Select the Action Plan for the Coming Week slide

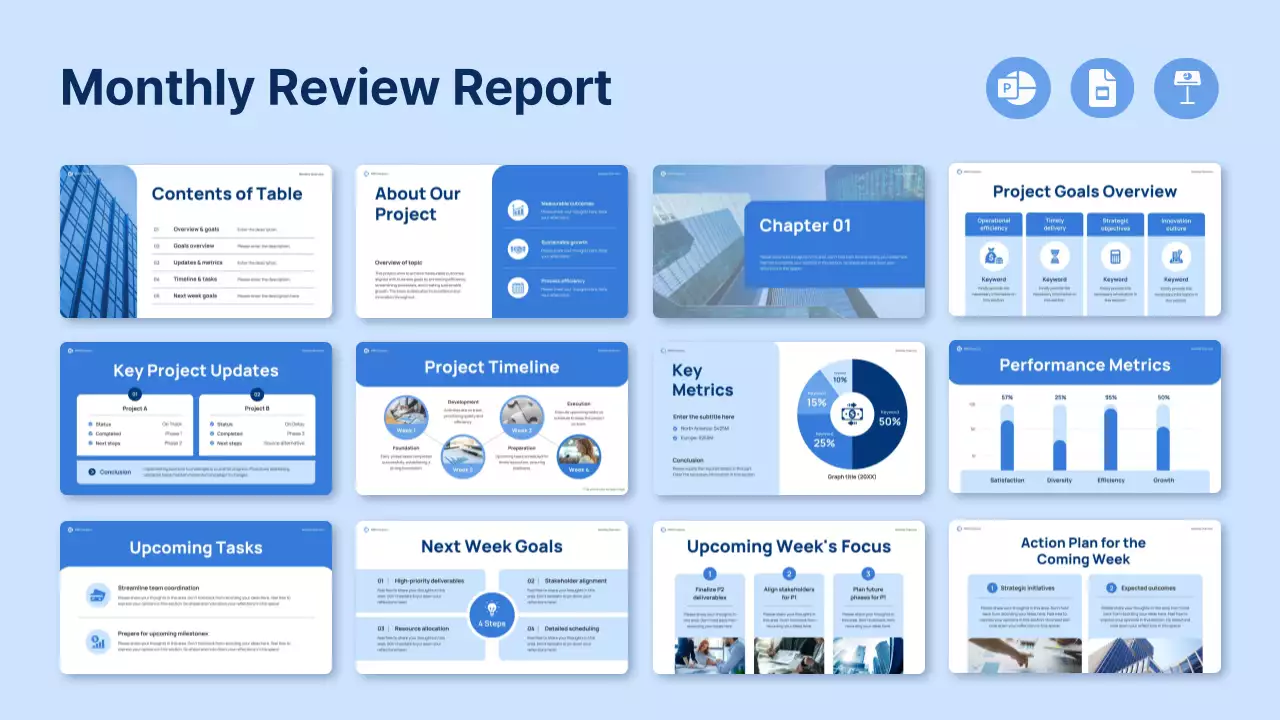(1085, 596)
